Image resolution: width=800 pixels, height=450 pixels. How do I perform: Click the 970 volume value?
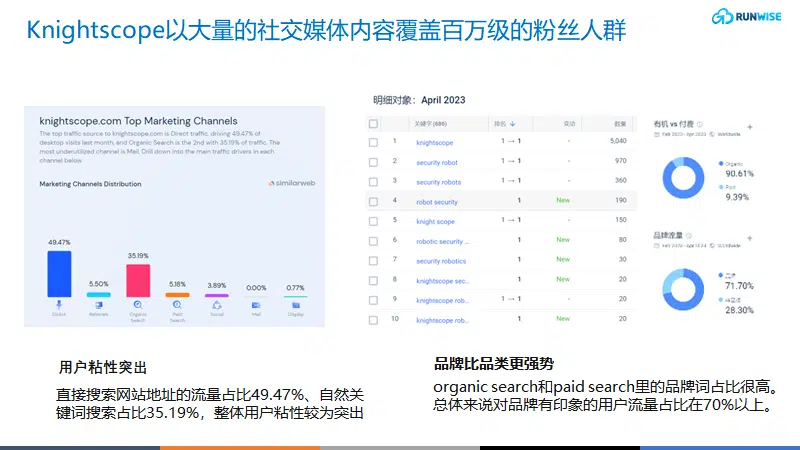(620, 161)
